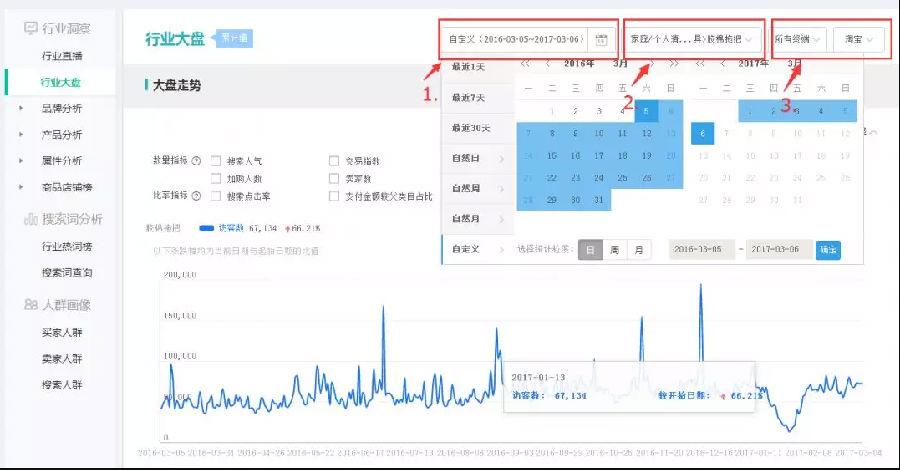Go to next month in 2016 calendar
Viewport: 900px width, 470px height.
(x=652, y=63)
